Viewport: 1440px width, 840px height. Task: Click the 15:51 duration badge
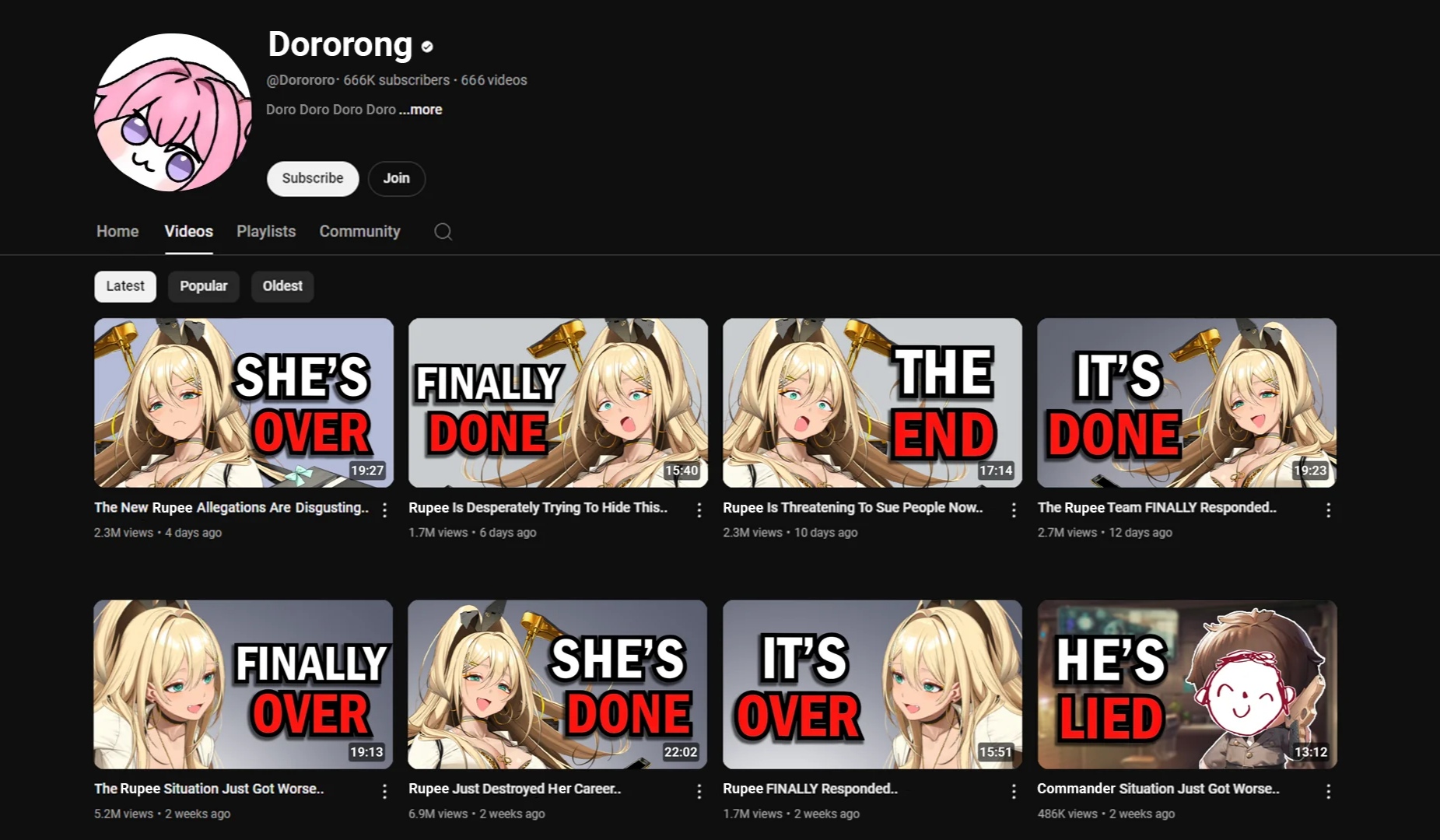pyautogui.click(x=996, y=752)
